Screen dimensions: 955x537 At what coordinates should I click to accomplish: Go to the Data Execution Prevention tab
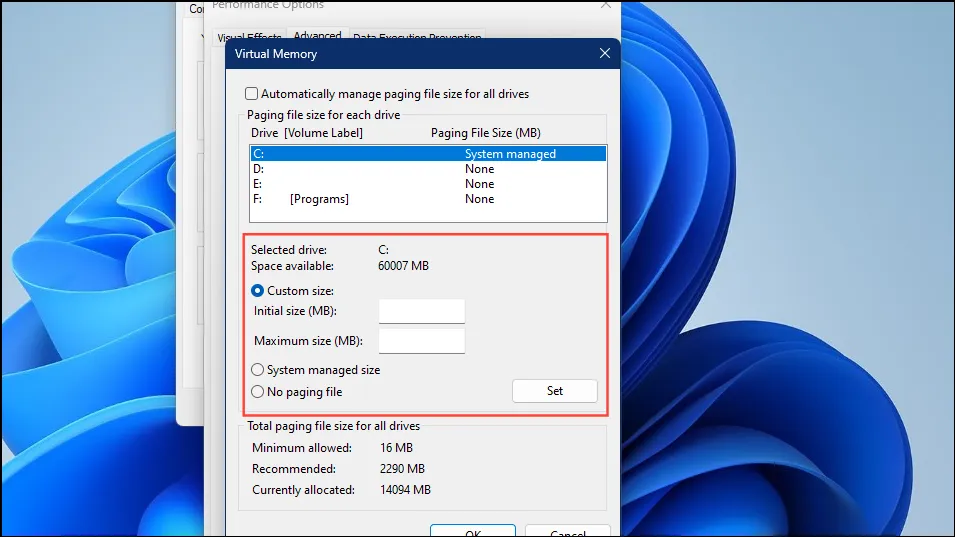click(x=417, y=38)
